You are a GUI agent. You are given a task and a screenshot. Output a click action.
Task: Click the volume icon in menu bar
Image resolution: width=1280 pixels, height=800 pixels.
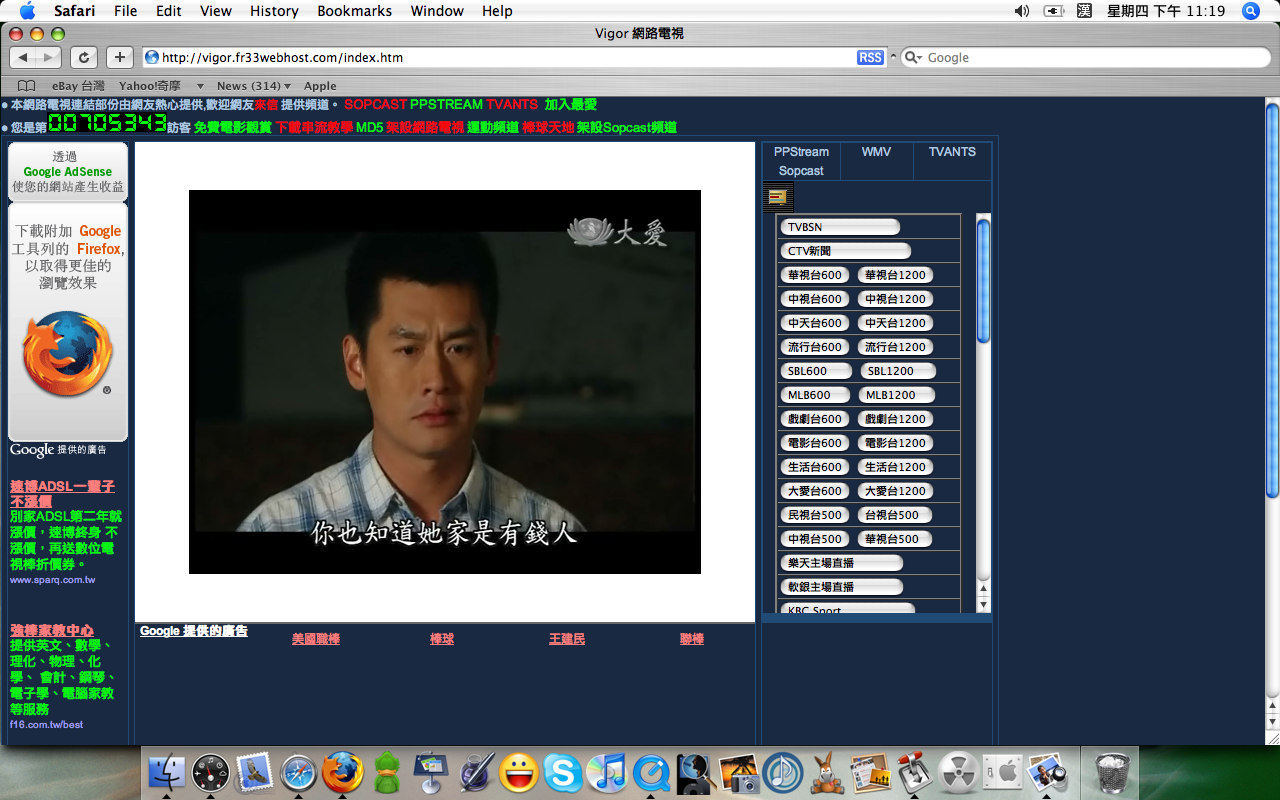pos(1021,11)
